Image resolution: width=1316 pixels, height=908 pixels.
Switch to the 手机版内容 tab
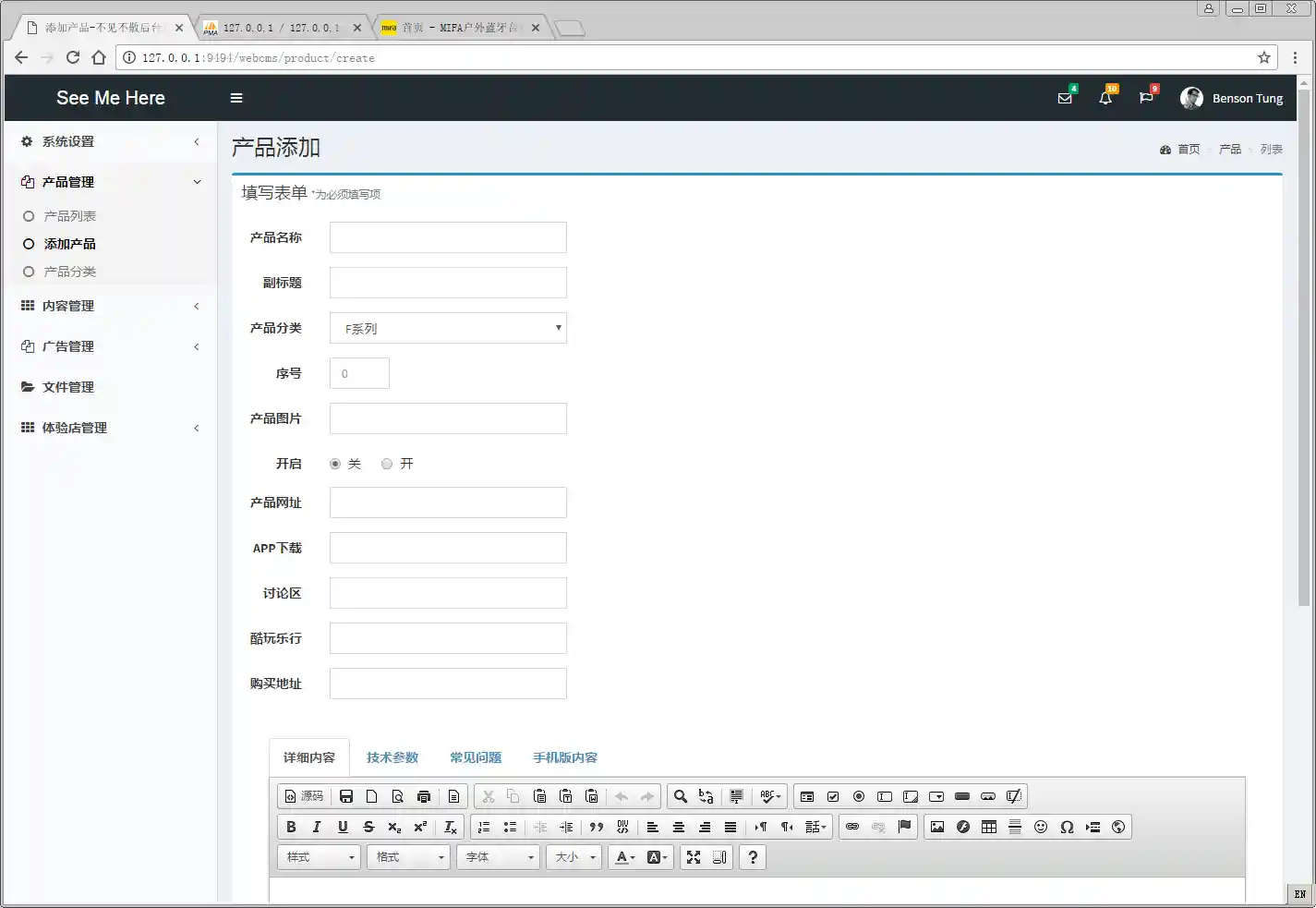[565, 757]
